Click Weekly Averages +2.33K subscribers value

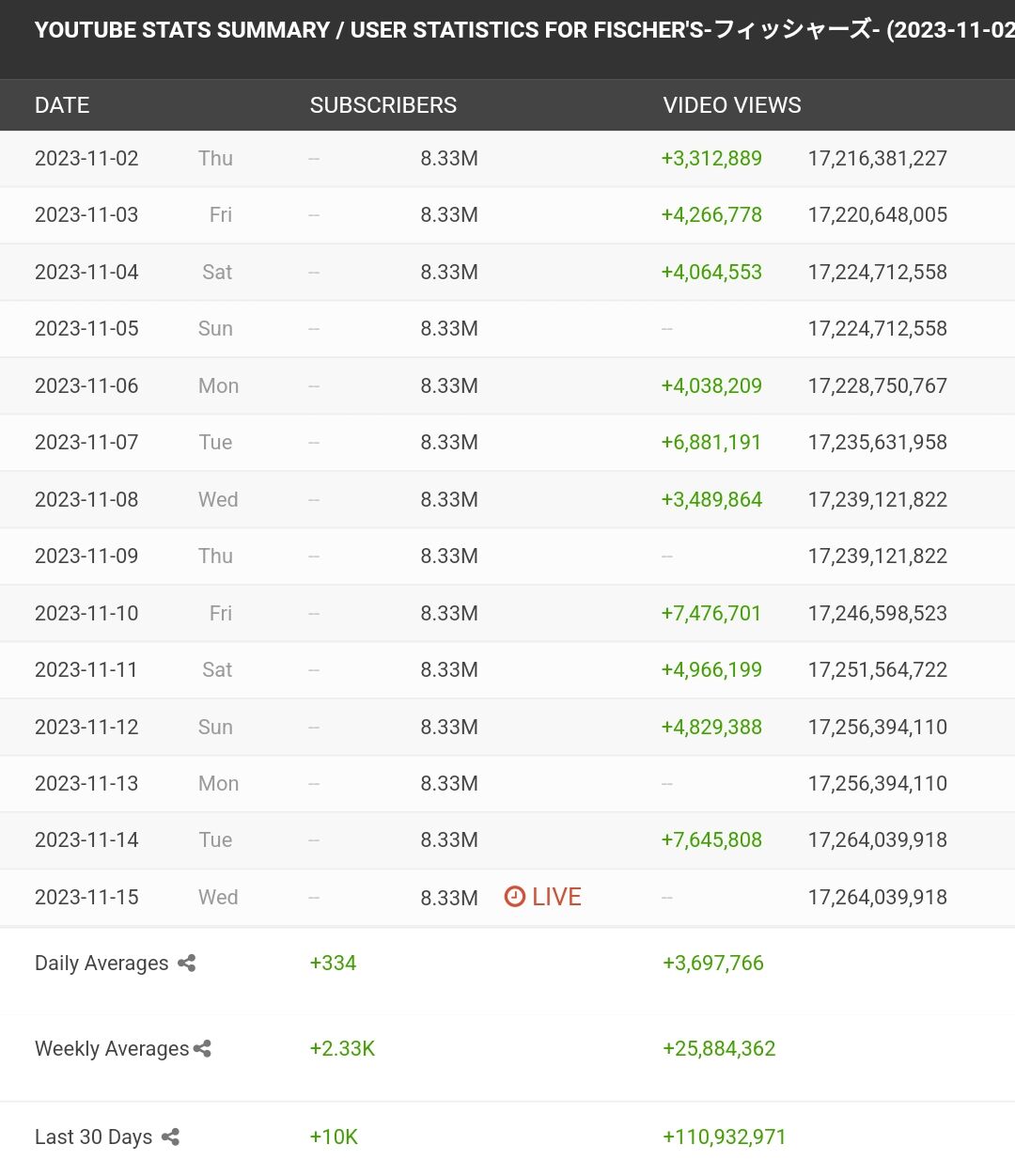click(342, 1048)
